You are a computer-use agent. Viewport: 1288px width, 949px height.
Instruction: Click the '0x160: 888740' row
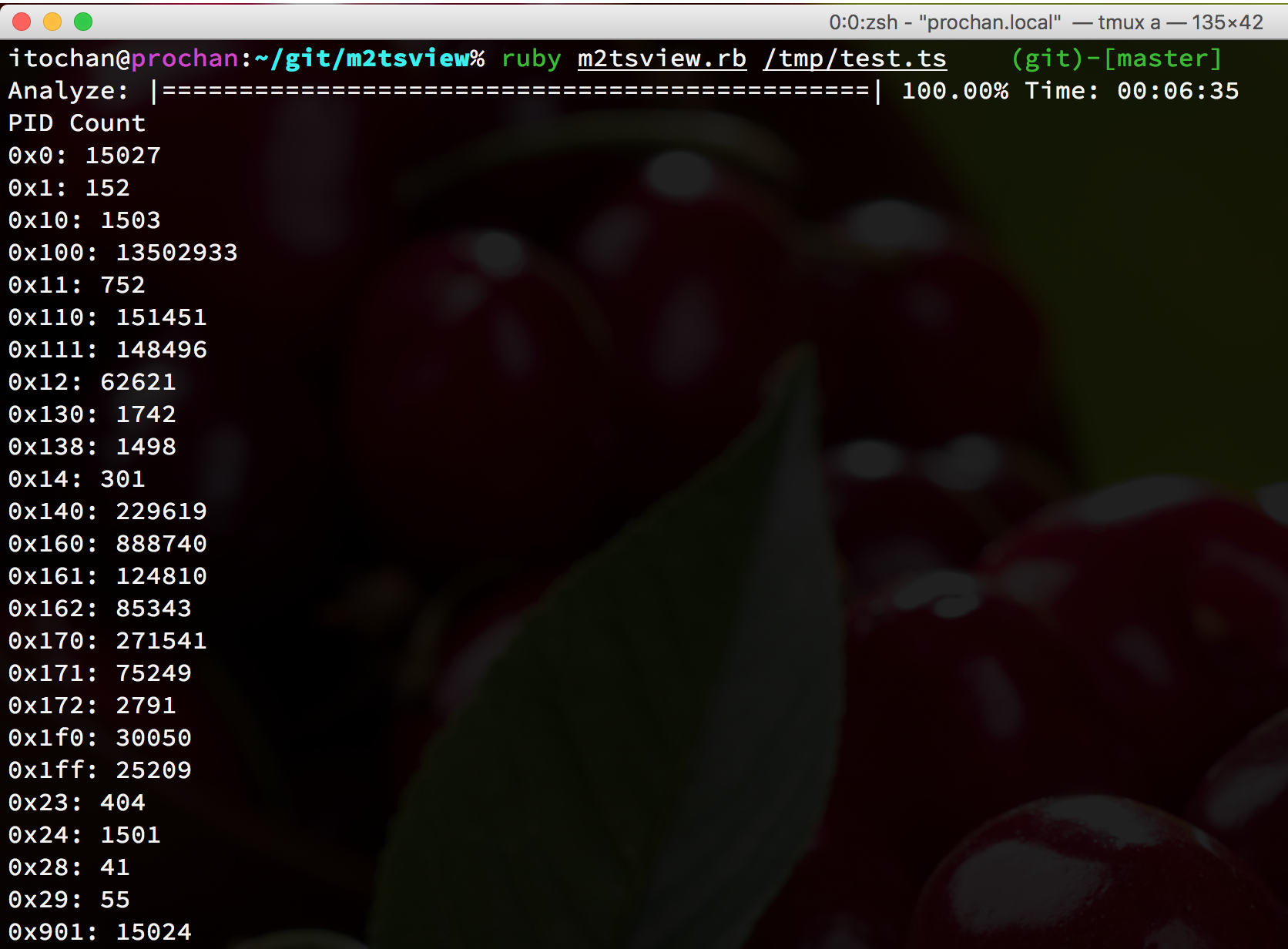(x=107, y=544)
